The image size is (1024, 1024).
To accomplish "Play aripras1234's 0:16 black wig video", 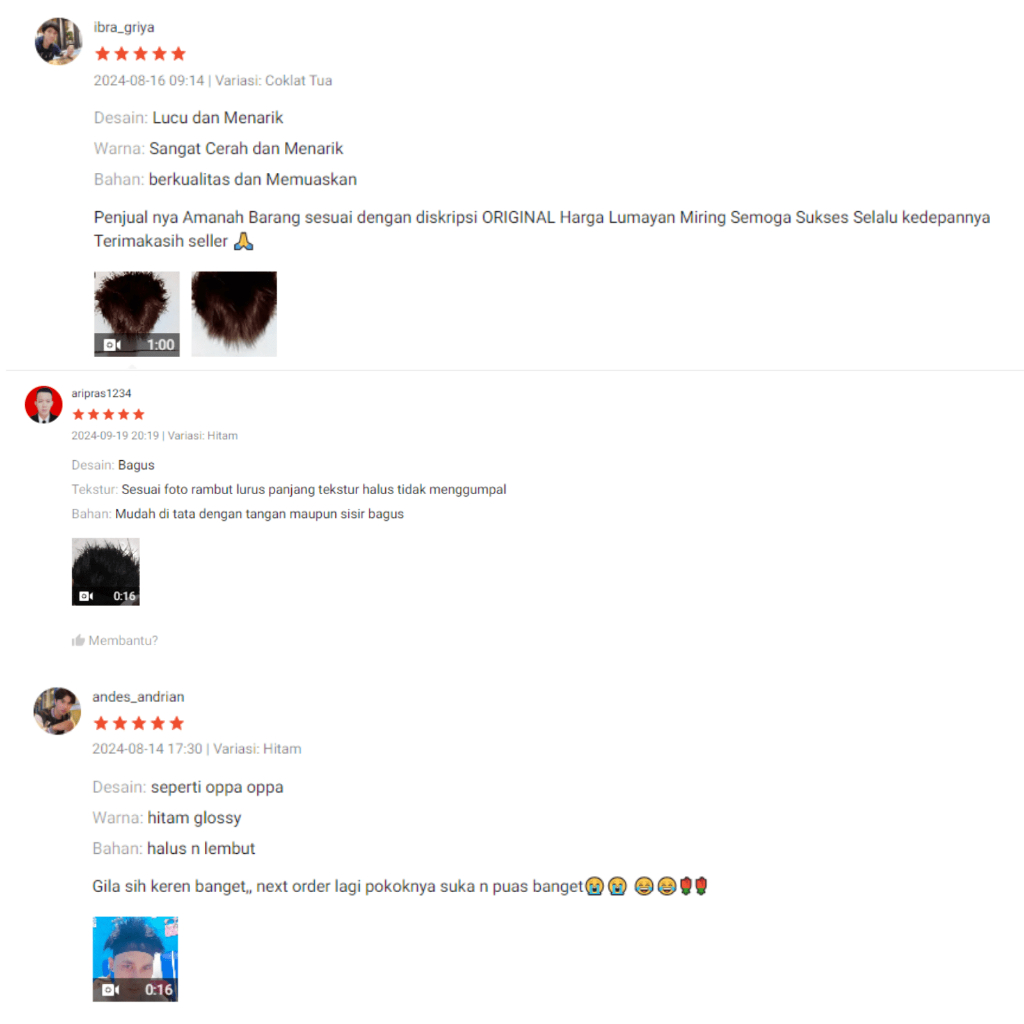I will click(106, 571).
